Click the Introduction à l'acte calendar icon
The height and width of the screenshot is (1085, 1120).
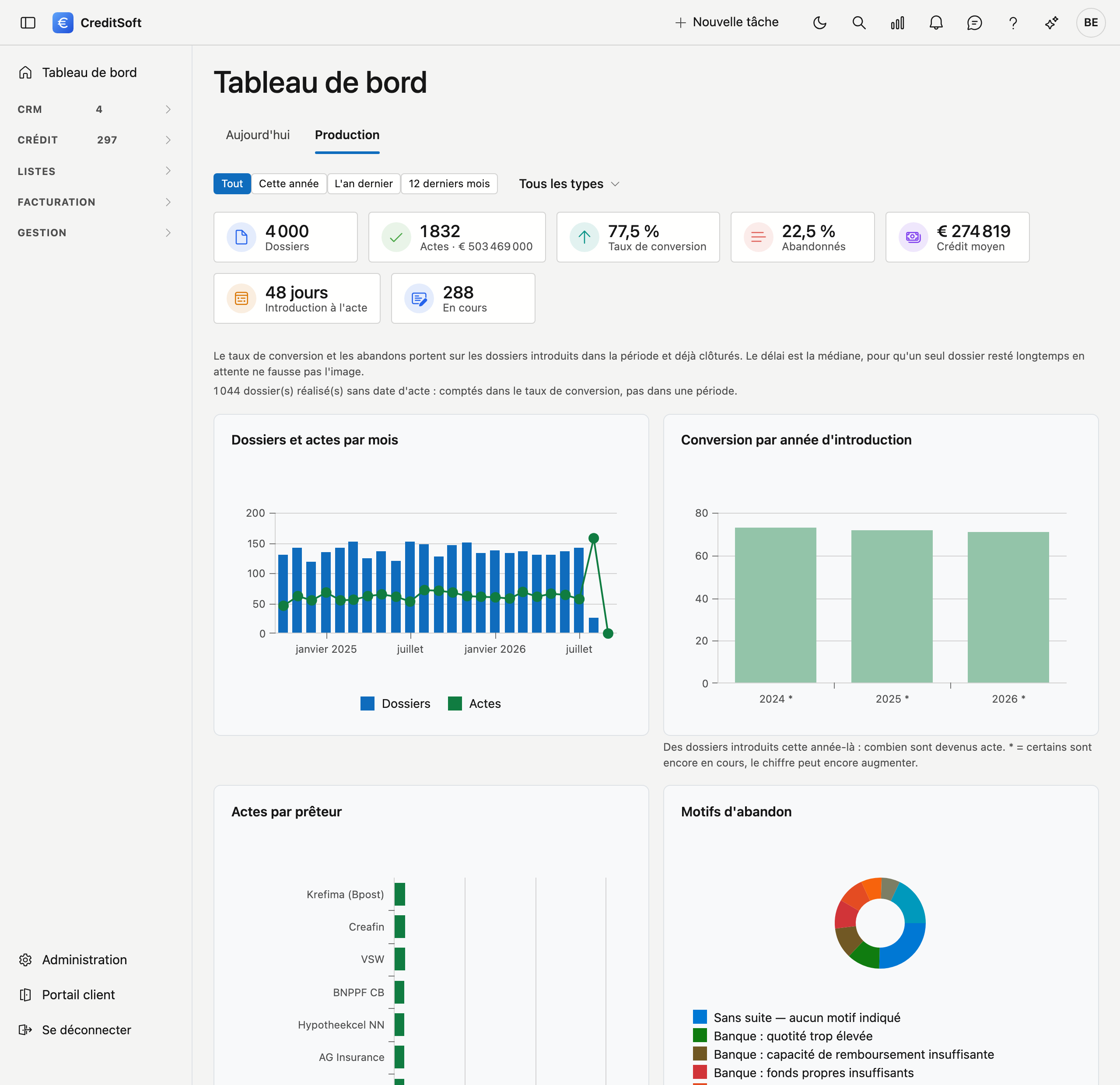[x=241, y=298]
